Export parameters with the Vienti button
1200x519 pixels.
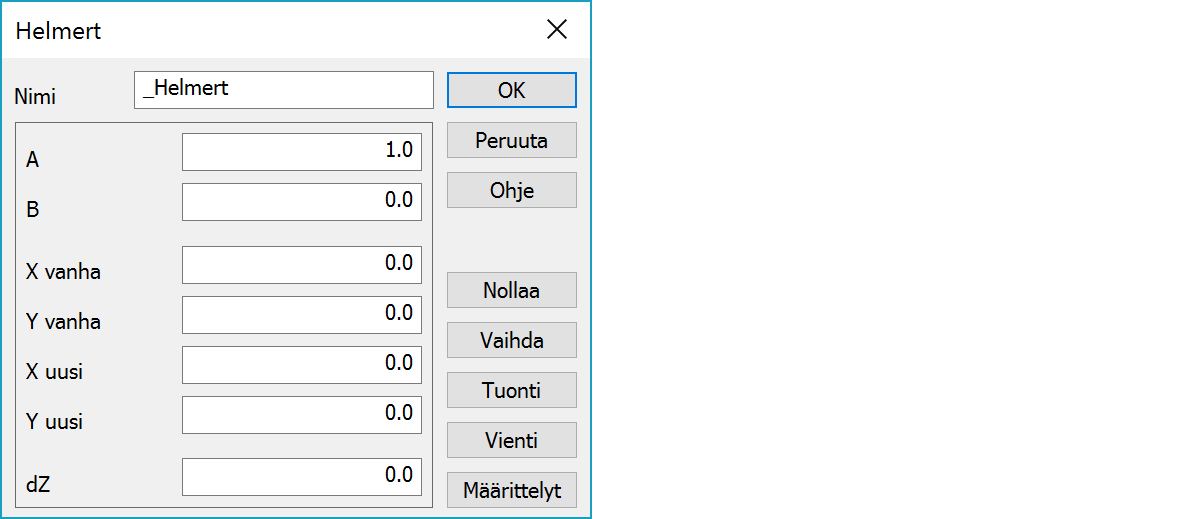tap(511, 440)
